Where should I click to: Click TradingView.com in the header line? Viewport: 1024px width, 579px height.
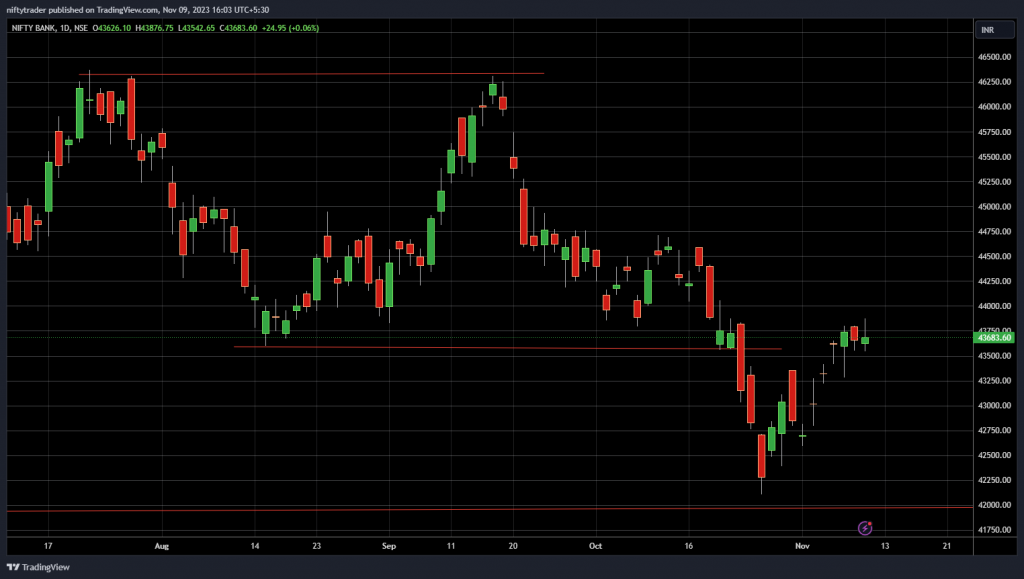(128, 10)
